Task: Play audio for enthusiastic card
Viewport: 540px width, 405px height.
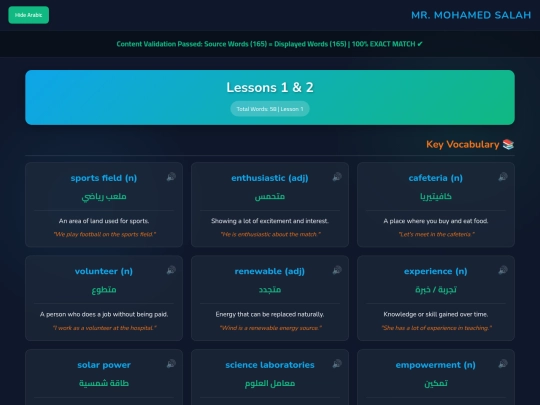Action: point(337,177)
